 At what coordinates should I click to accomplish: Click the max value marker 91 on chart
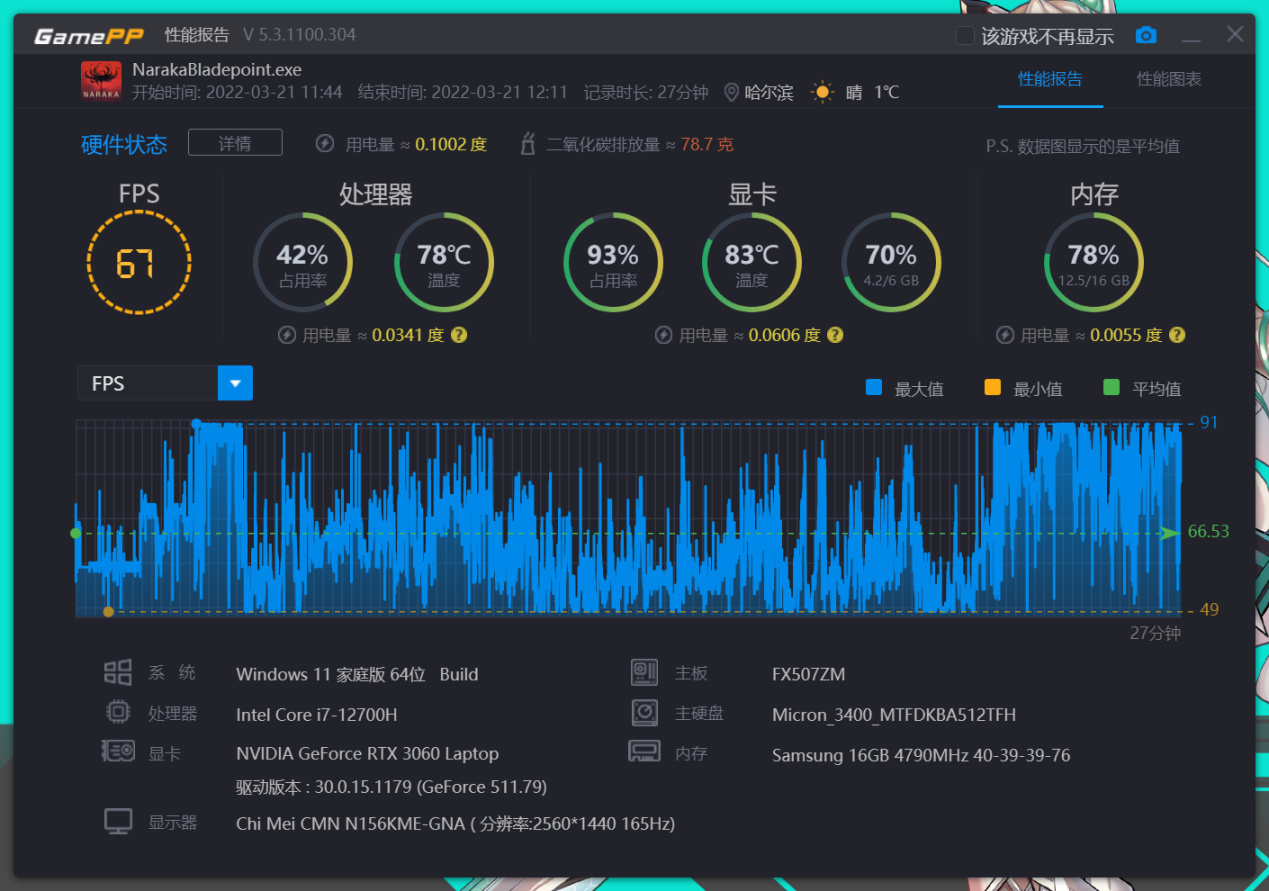[x=196, y=423]
